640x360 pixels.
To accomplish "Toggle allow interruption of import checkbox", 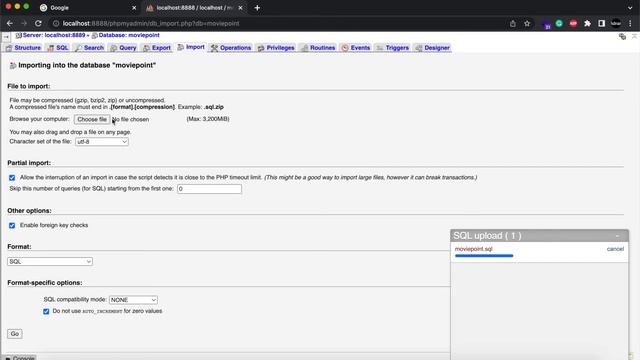I will pos(12,178).
